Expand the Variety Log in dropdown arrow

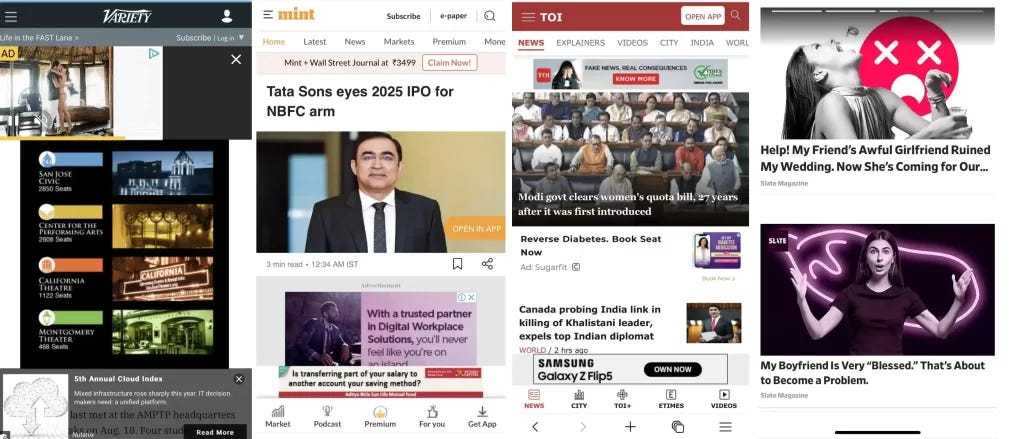[241, 38]
